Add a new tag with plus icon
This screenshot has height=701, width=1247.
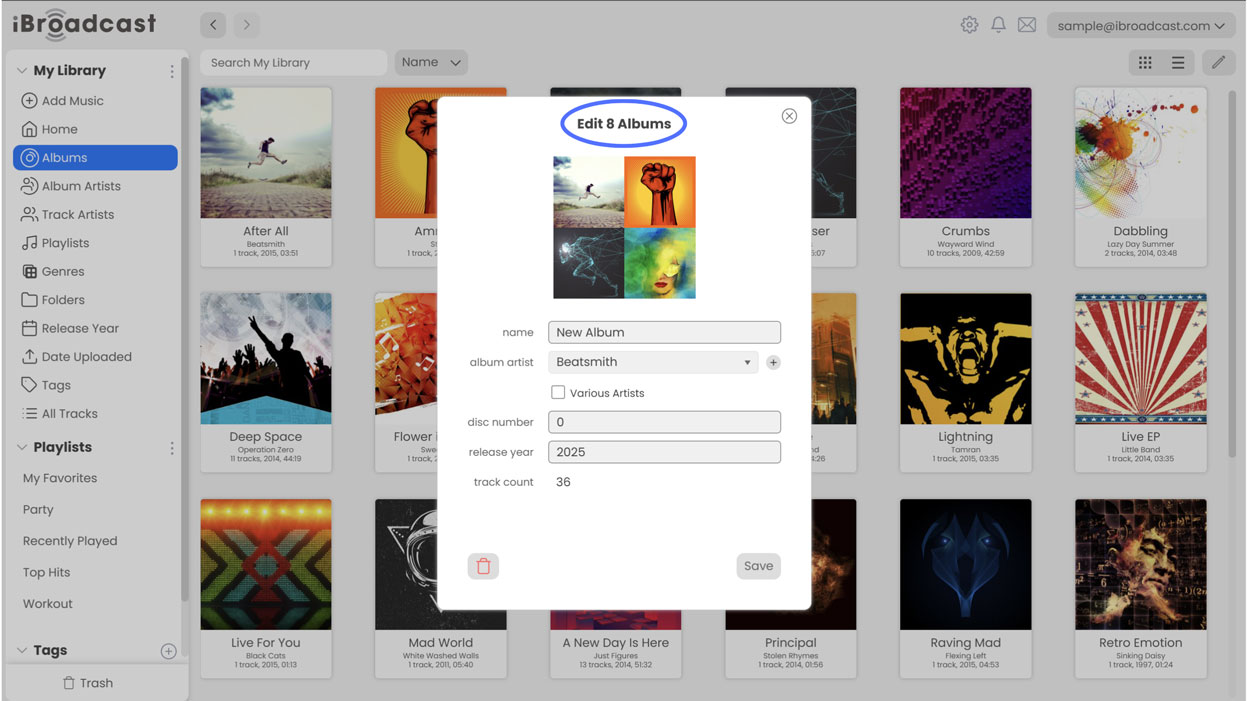pyautogui.click(x=168, y=651)
